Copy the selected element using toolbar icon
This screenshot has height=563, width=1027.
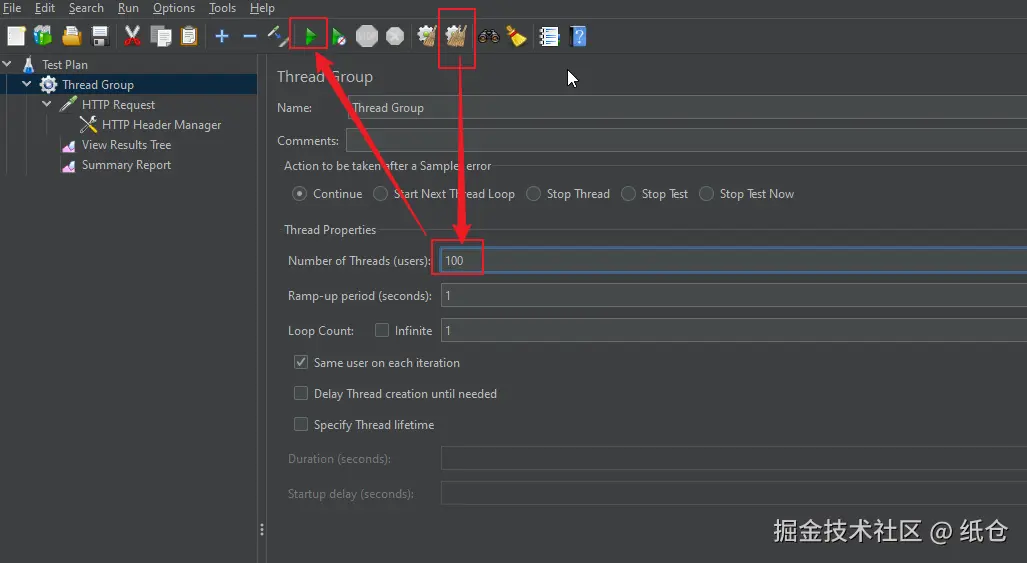[x=160, y=36]
